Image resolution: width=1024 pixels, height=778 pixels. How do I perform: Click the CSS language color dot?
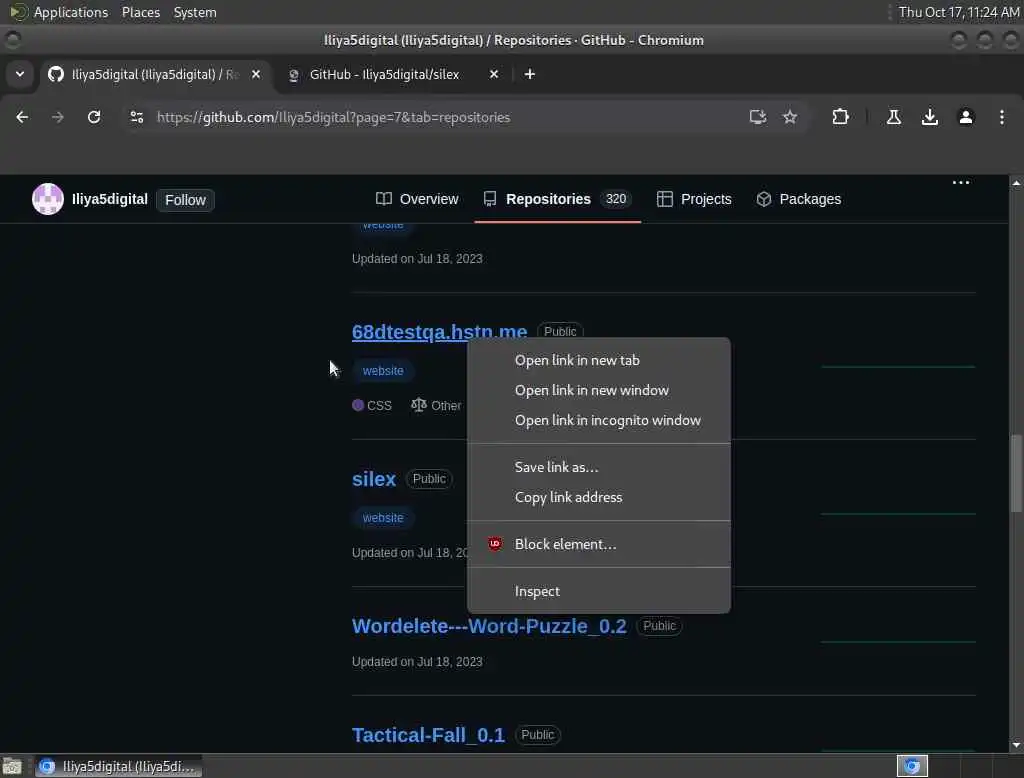tap(358, 405)
